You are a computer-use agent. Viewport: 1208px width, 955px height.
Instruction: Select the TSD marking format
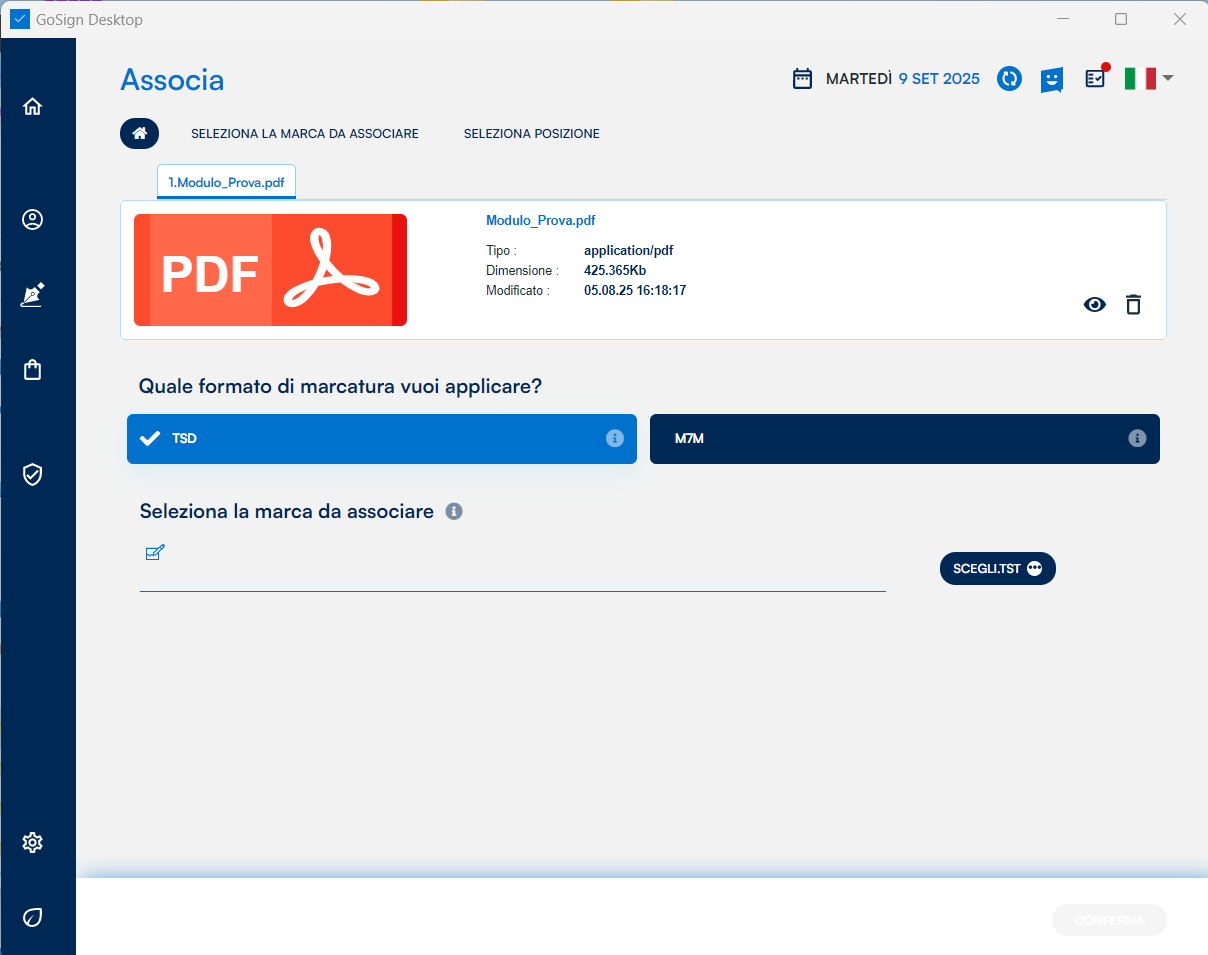coord(380,439)
